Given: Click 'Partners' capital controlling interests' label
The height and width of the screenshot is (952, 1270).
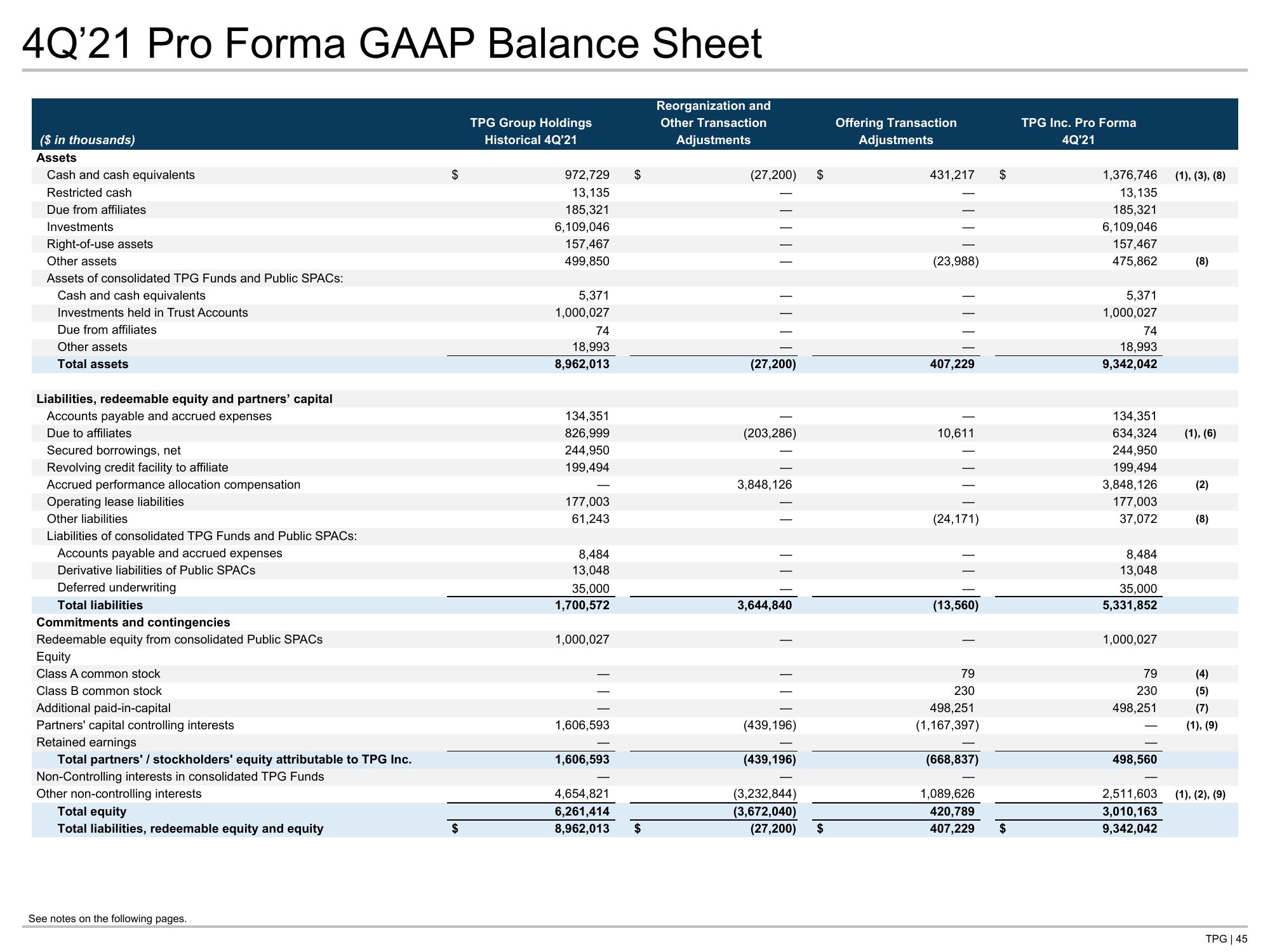Looking at the screenshot, I should [135, 725].
